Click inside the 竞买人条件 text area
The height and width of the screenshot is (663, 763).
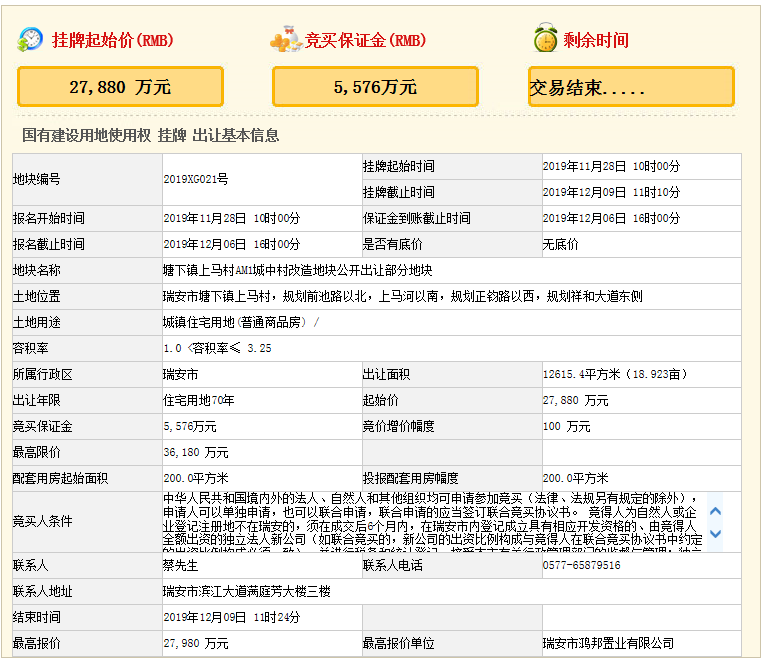(x=430, y=521)
